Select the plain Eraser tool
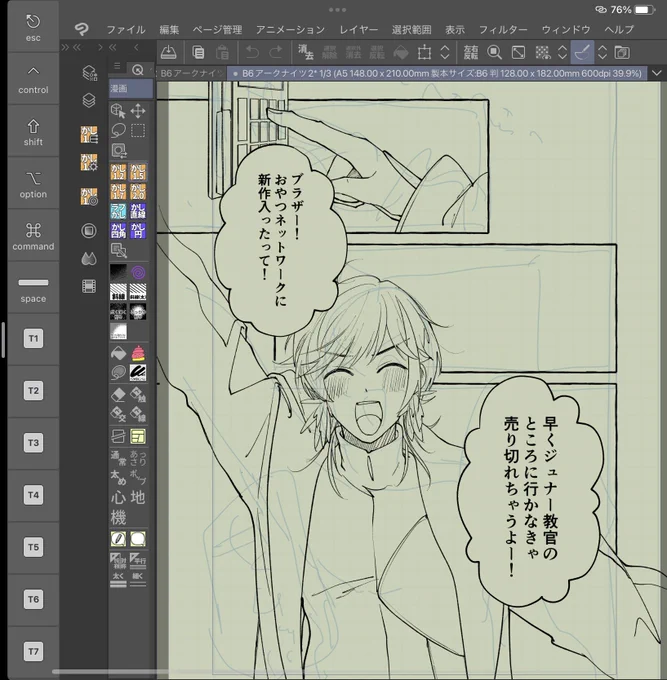The image size is (667, 680). tap(118, 395)
